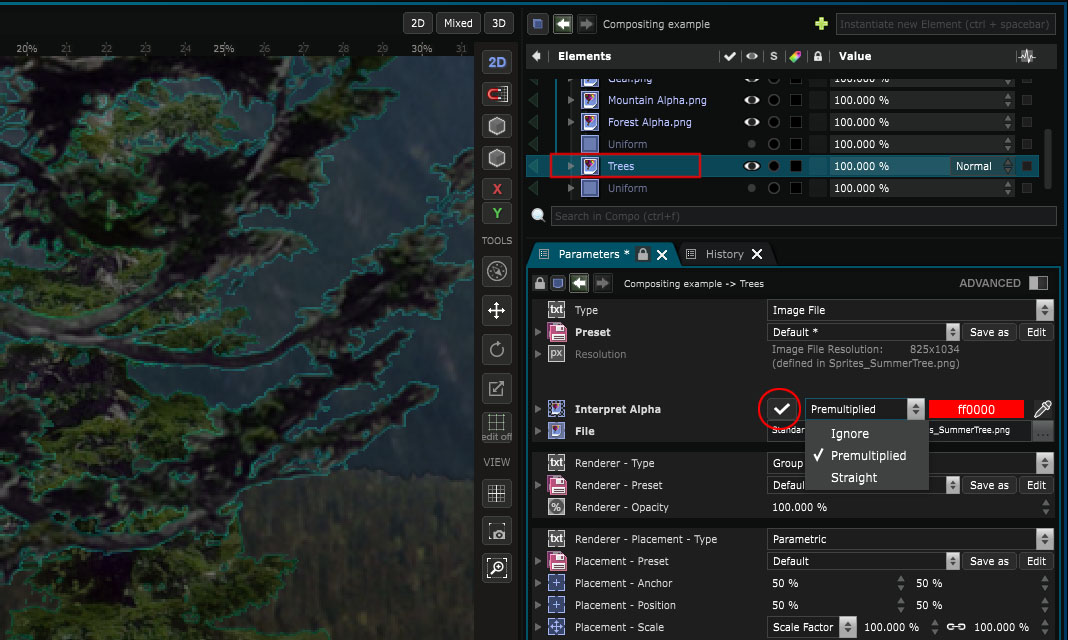Click the search magnifier icon in Compo
Viewport: 1068px width, 640px height.
tap(538, 215)
